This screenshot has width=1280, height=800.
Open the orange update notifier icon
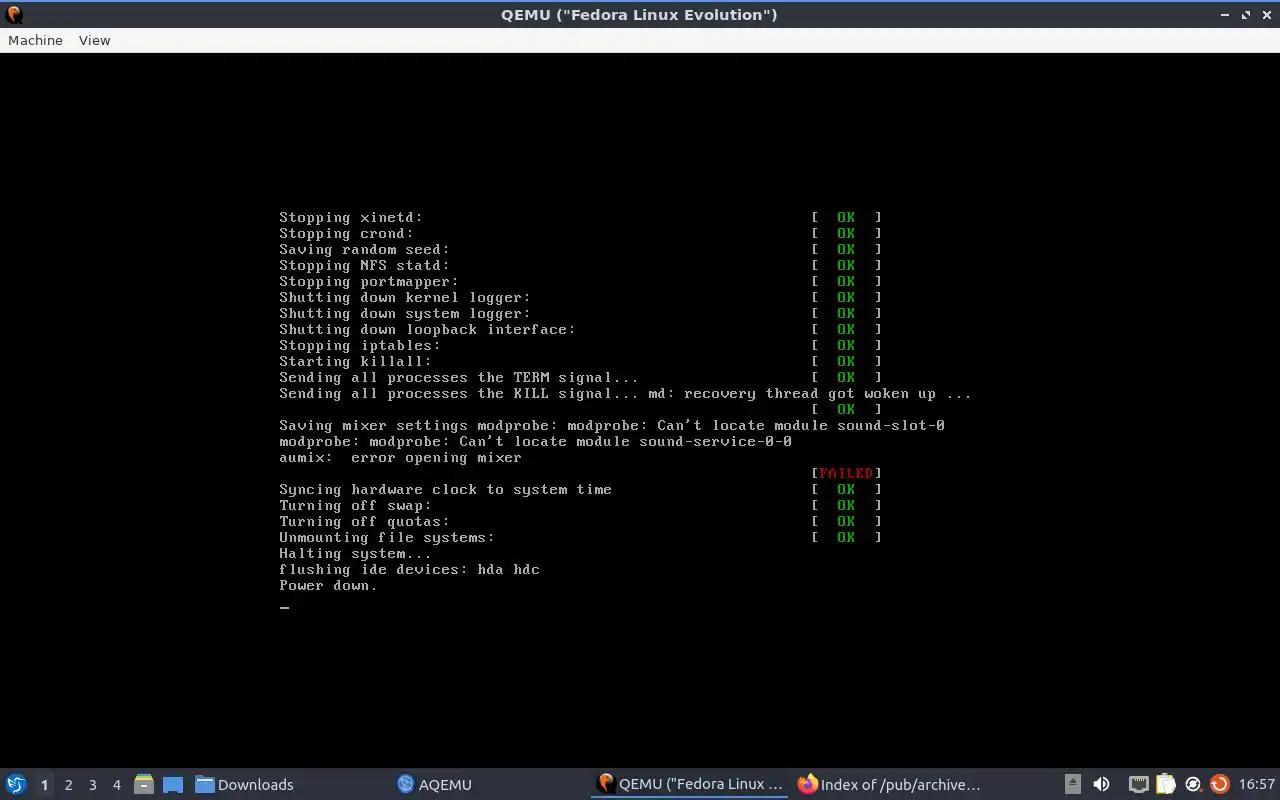(1219, 784)
